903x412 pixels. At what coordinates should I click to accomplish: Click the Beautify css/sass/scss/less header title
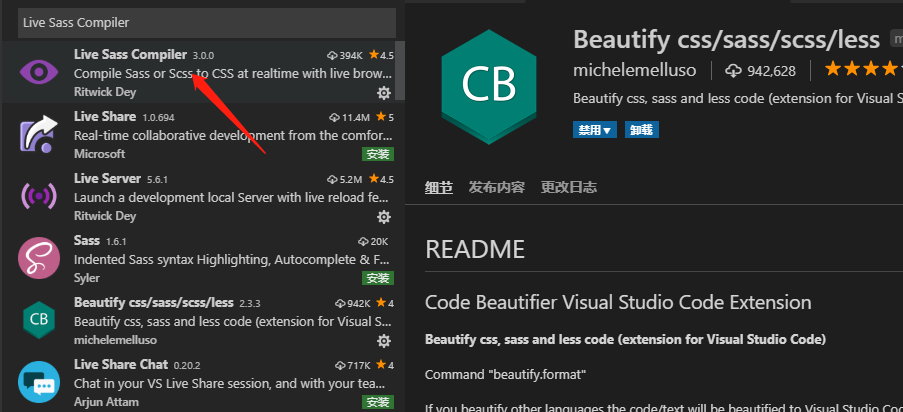tap(726, 39)
